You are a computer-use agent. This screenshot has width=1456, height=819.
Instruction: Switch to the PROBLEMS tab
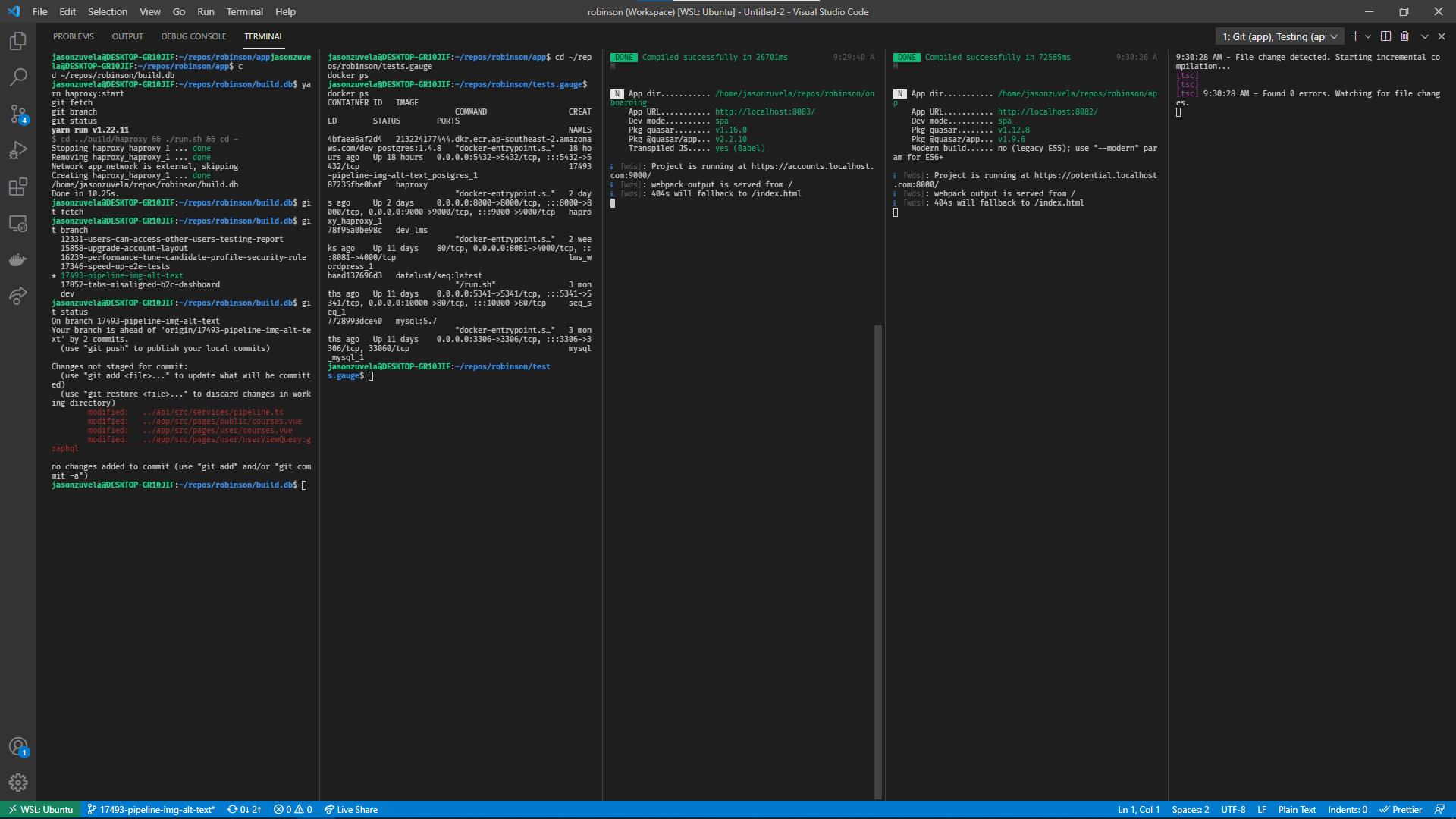pyautogui.click(x=74, y=36)
